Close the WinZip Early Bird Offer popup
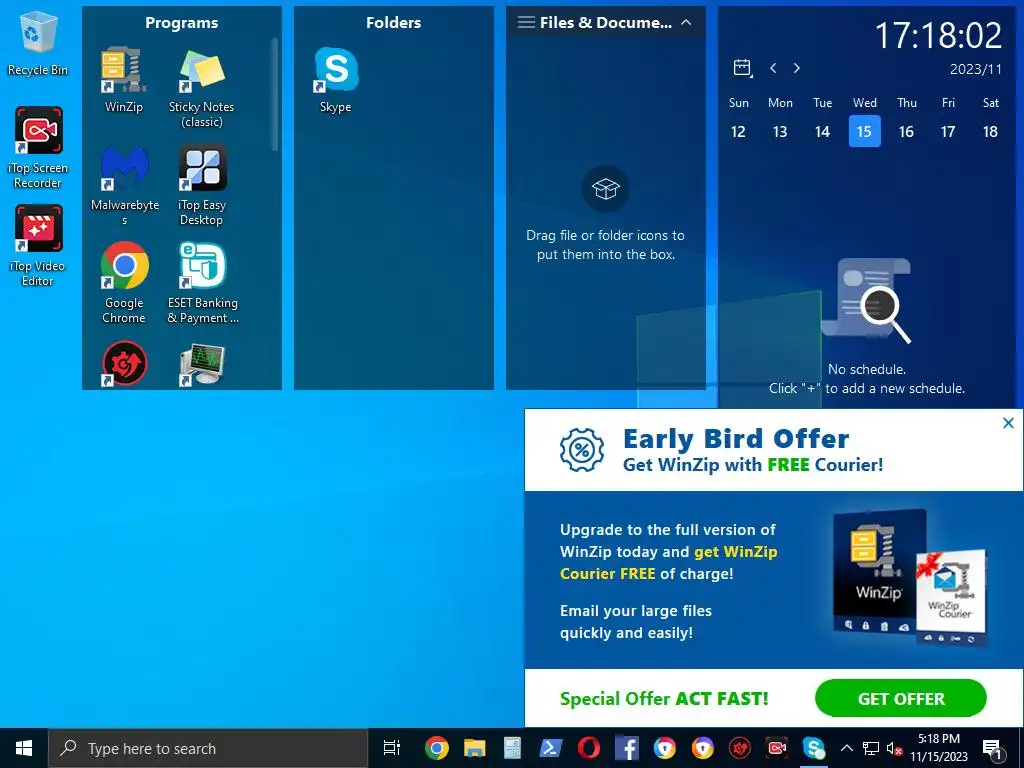This screenshot has height=768, width=1024. (1008, 423)
